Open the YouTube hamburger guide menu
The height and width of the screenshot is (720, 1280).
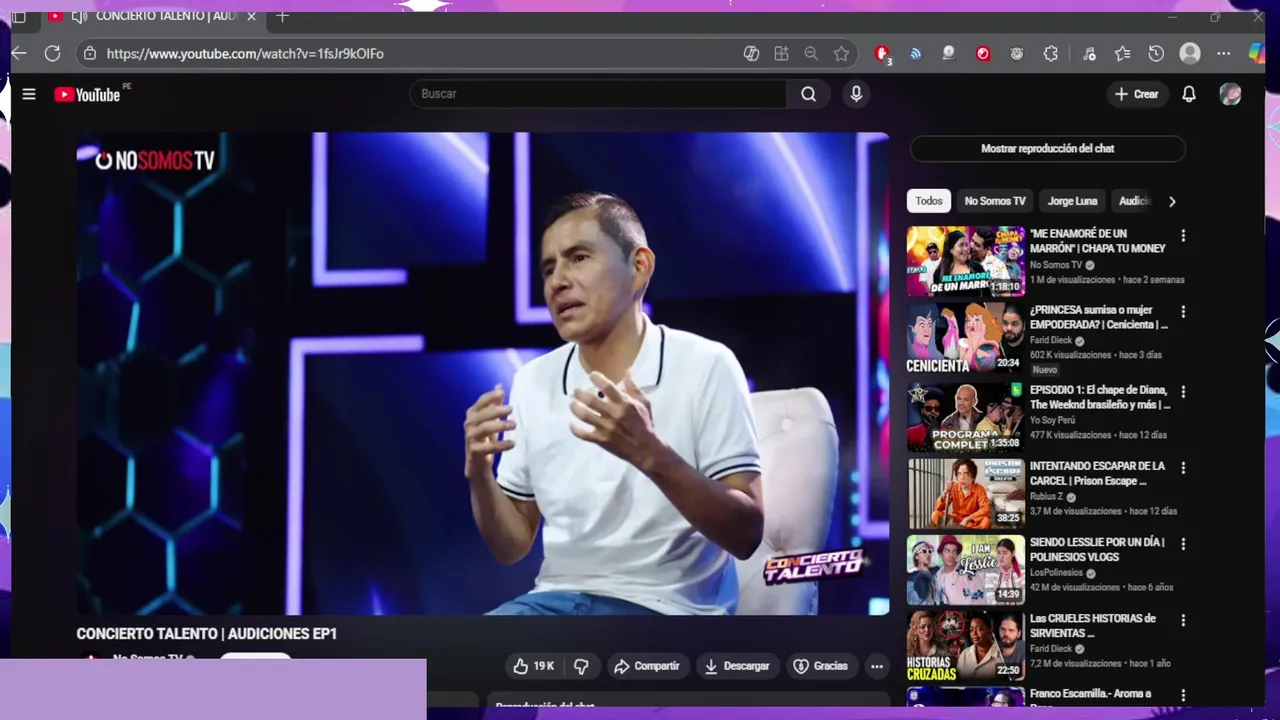tap(29, 94)
